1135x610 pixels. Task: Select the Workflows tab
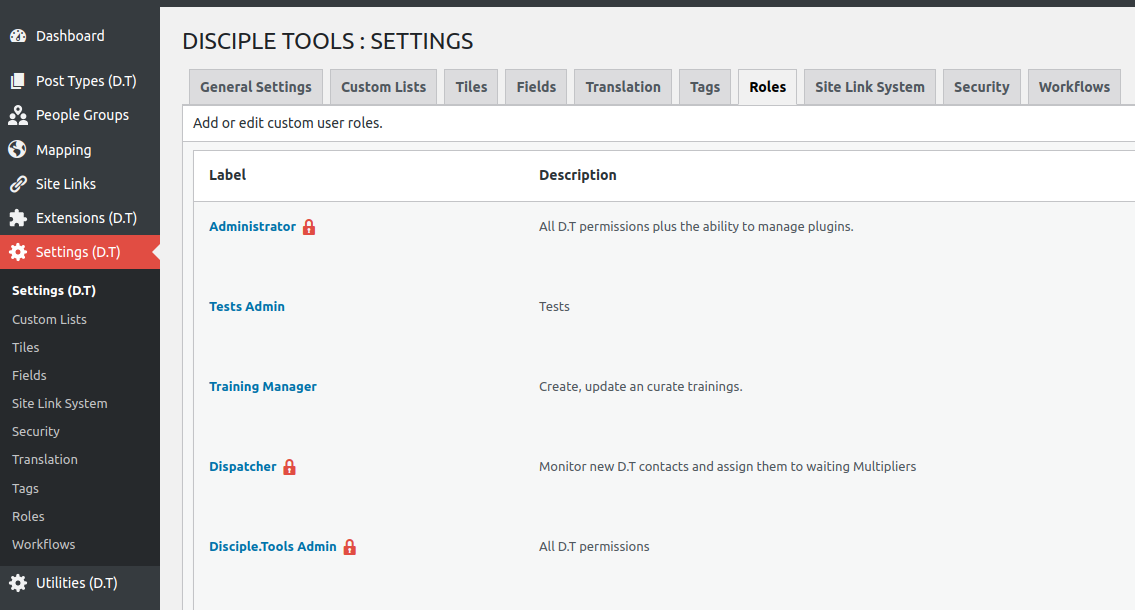pos(1074,87)
